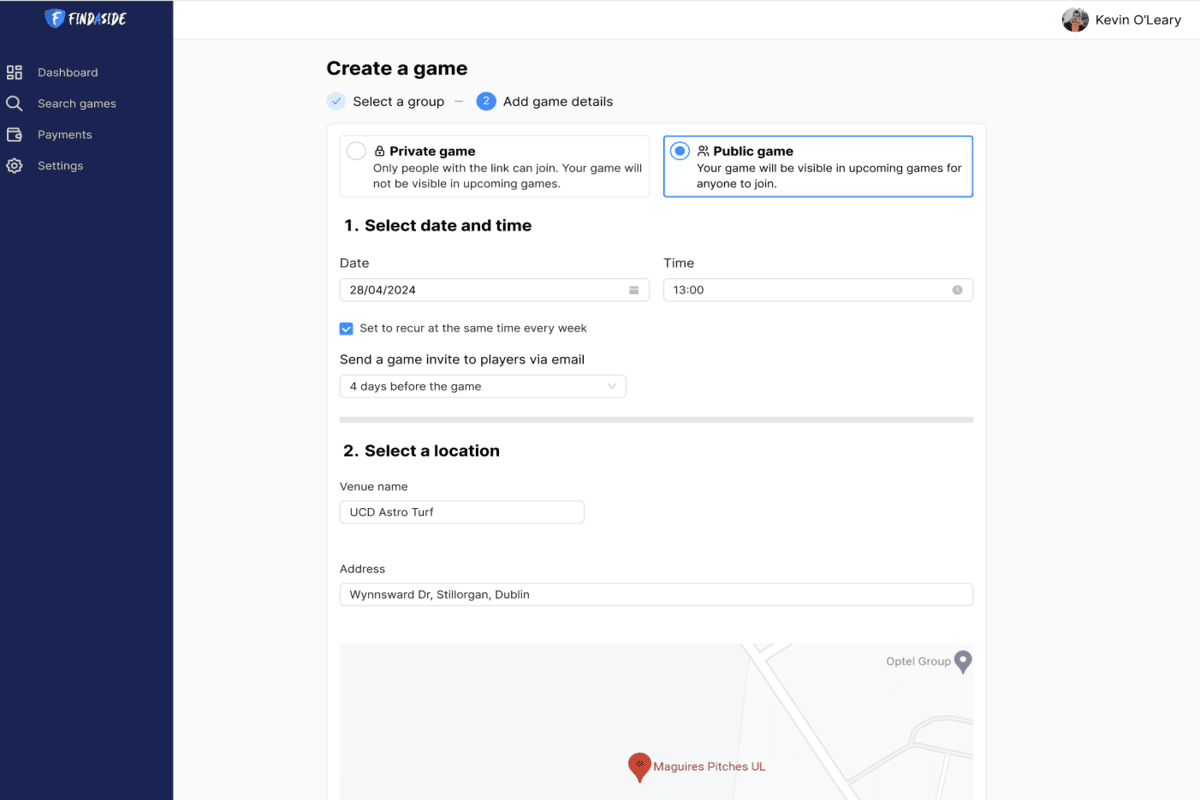
Task: Expand dropdown chevron for 4 days before
Action: coord(612,386)
